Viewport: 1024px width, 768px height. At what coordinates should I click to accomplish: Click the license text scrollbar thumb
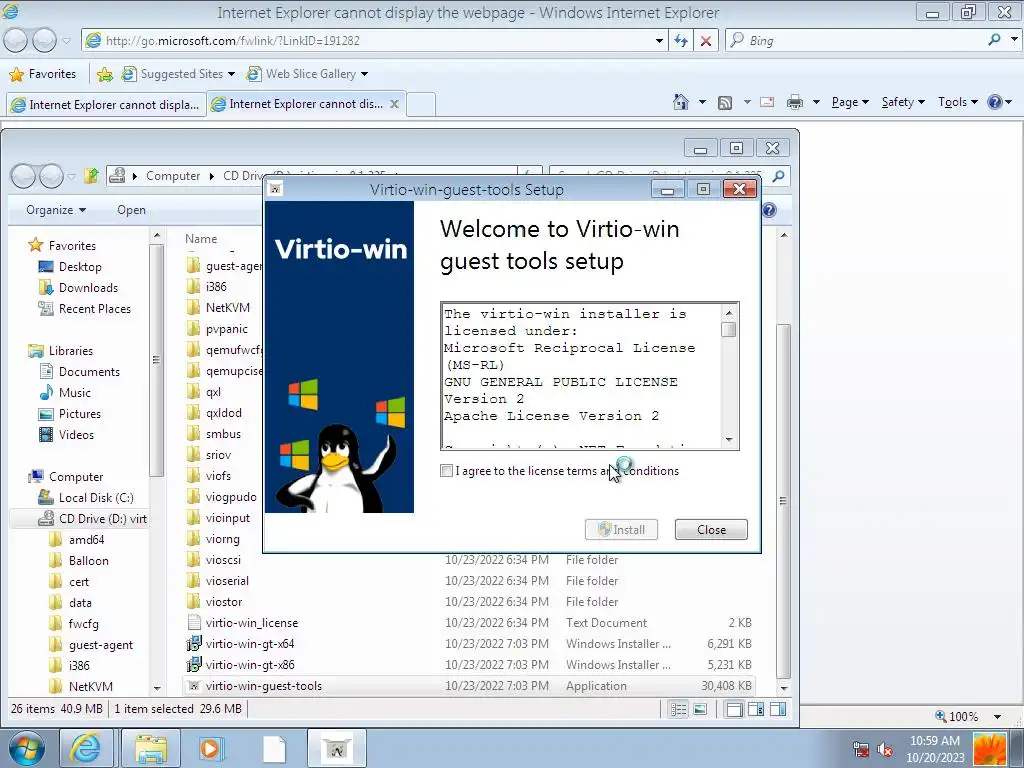(x=729, y=329)
